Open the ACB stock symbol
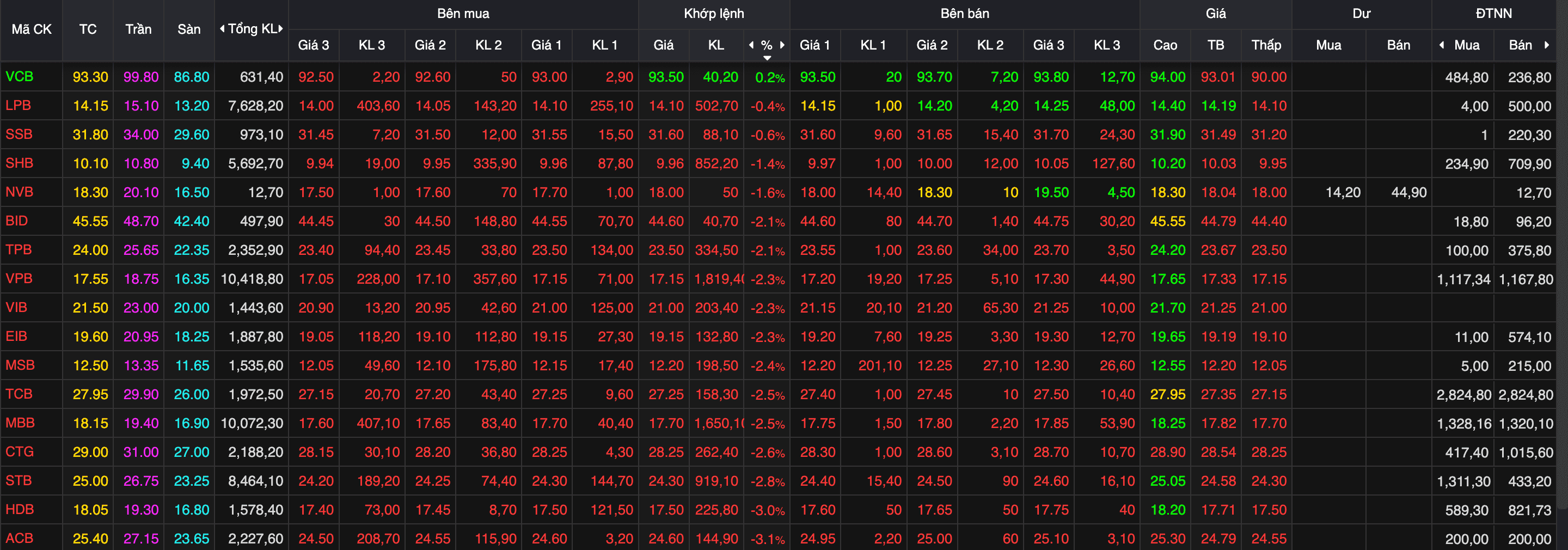Viewport: 1568px width, 550px height. [20, 538]
